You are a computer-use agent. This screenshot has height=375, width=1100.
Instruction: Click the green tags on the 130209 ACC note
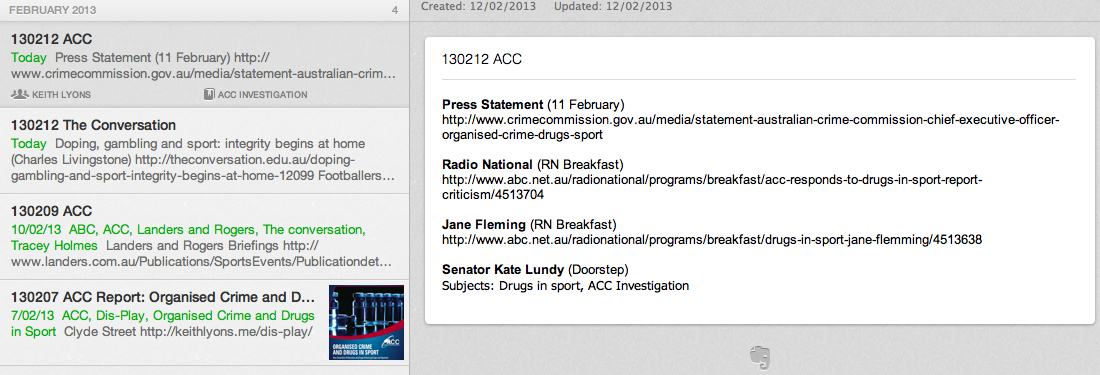click(x=188, y=238)
